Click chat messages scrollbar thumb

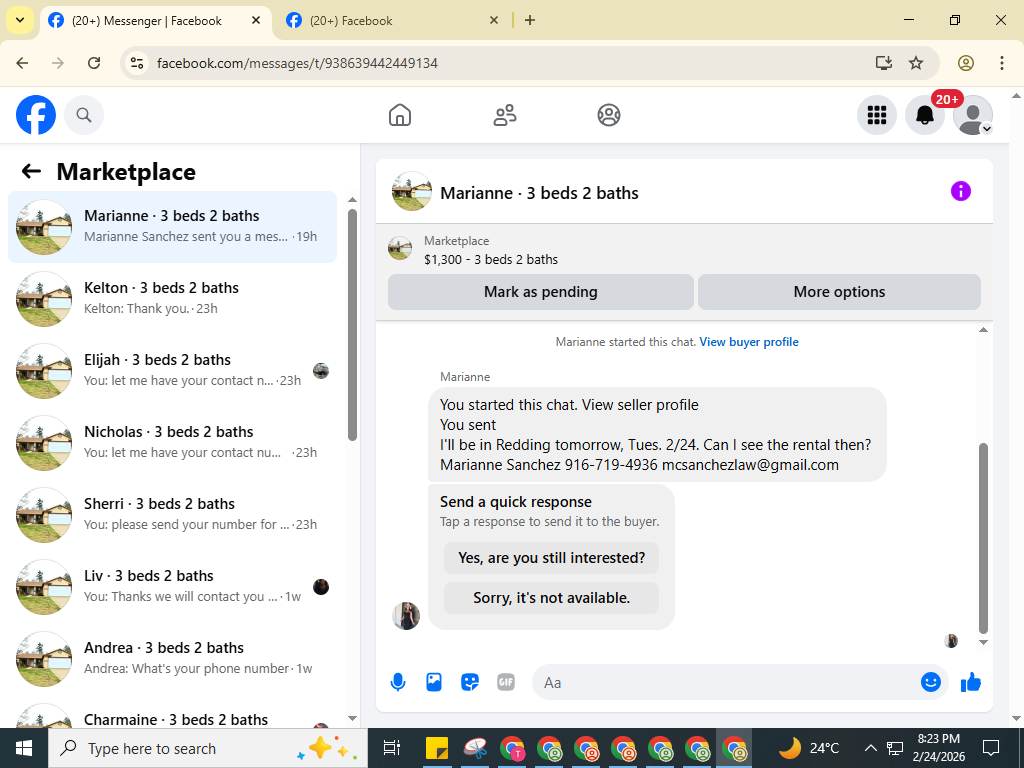[984, 538]
